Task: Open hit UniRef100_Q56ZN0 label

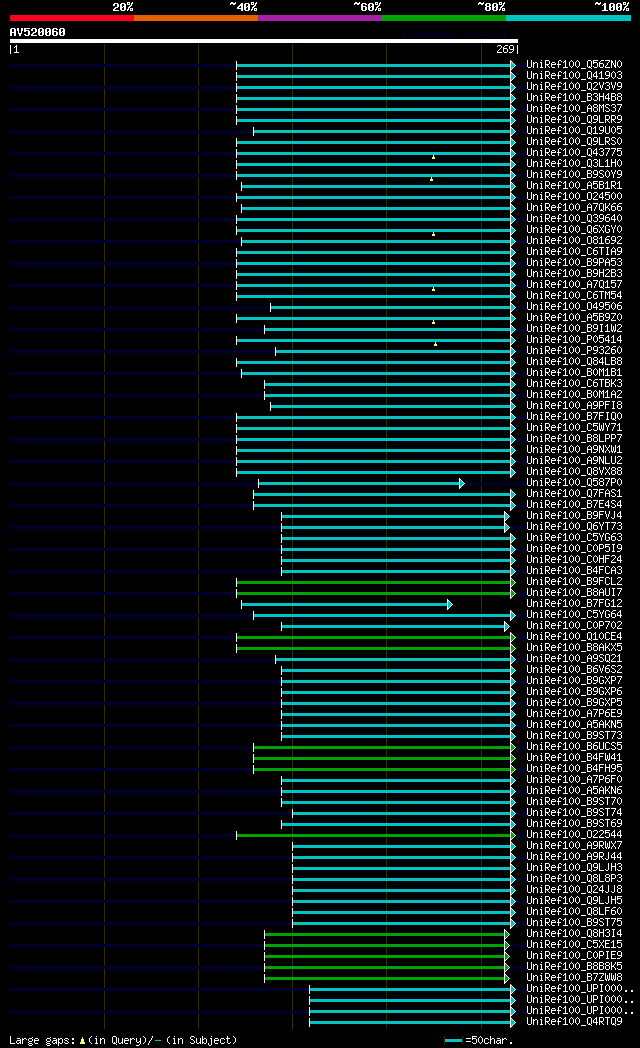Action: point(574,65)
